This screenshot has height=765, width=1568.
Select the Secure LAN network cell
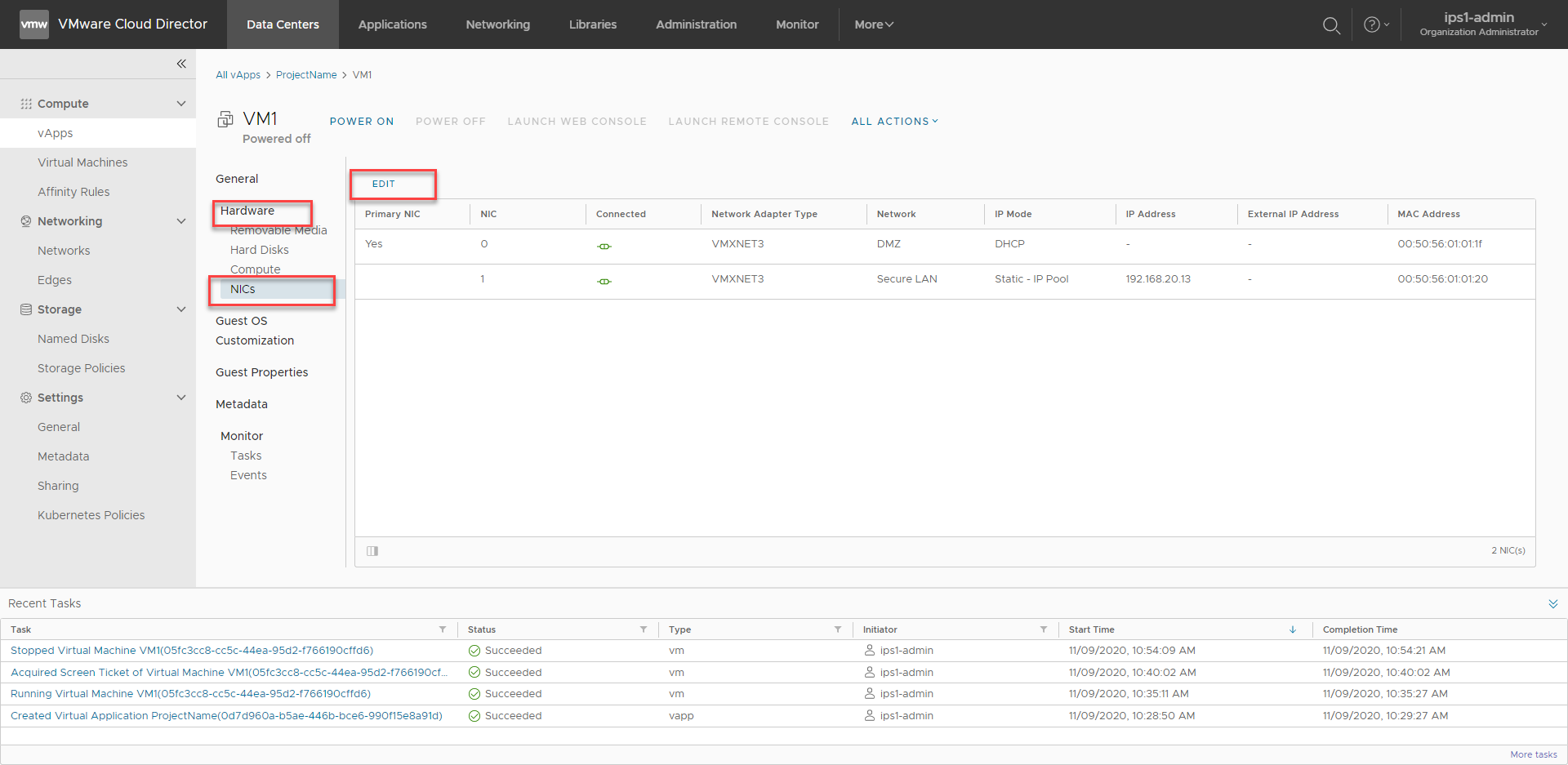pos(906,279)
